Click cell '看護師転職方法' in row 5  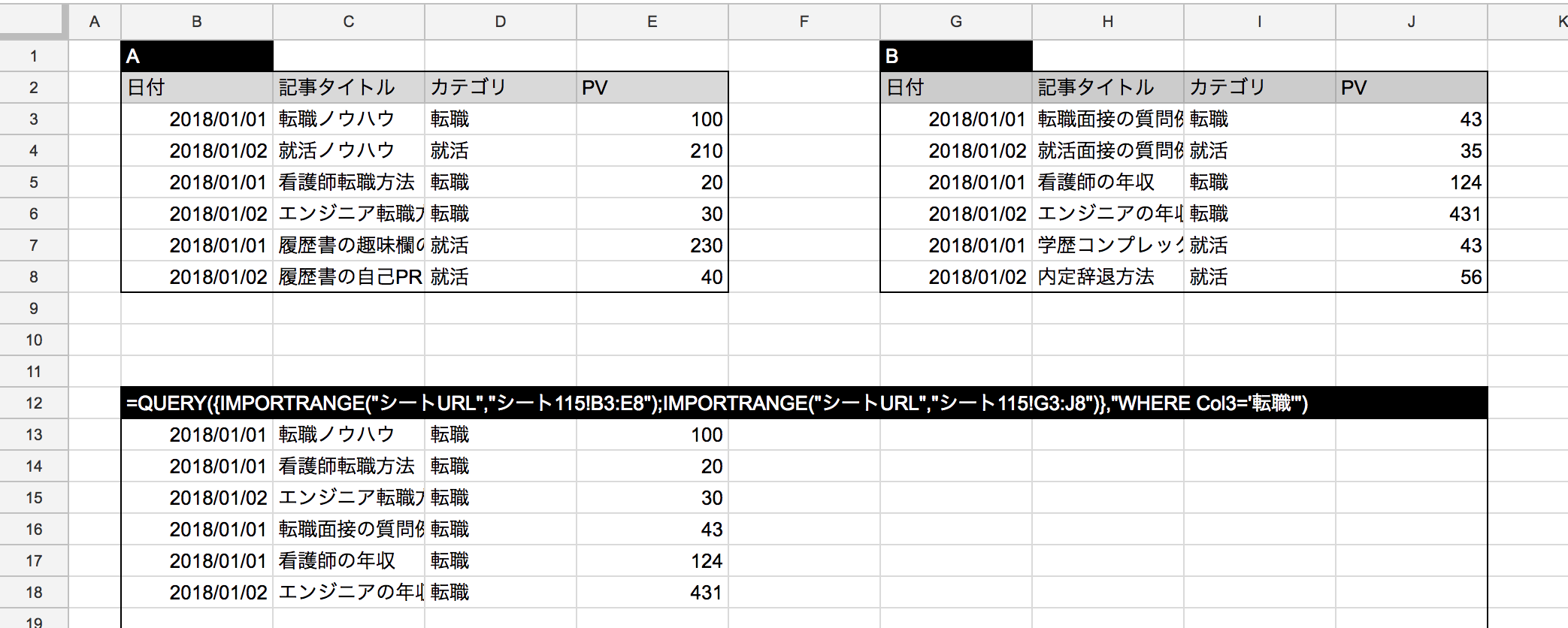tap(349, 183)
